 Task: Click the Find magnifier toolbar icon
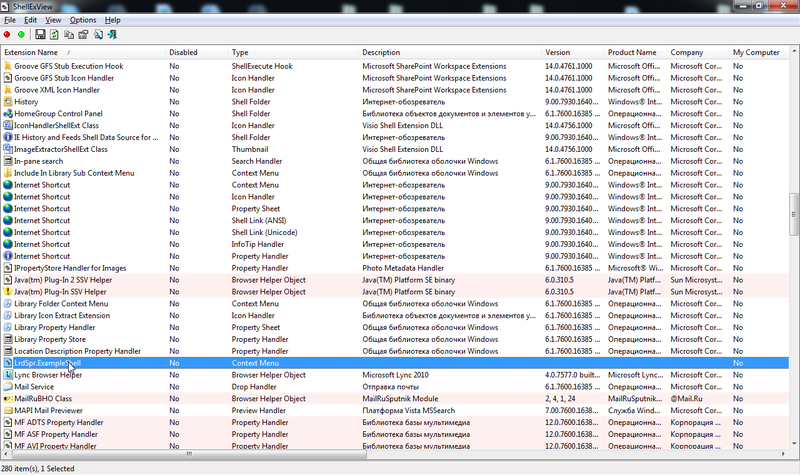point(98,35)
